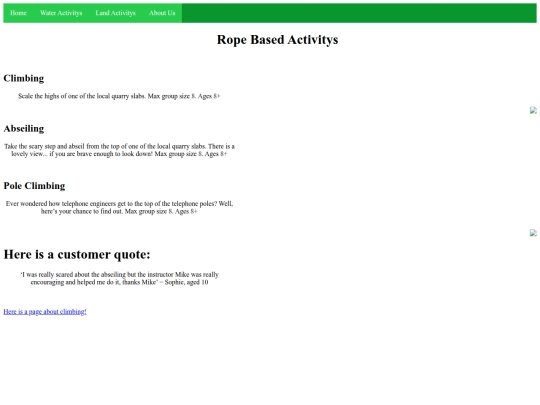540x405 pixels.
Task: Go to Land Activitys in the navbar
Action: (x=115, y=13)
